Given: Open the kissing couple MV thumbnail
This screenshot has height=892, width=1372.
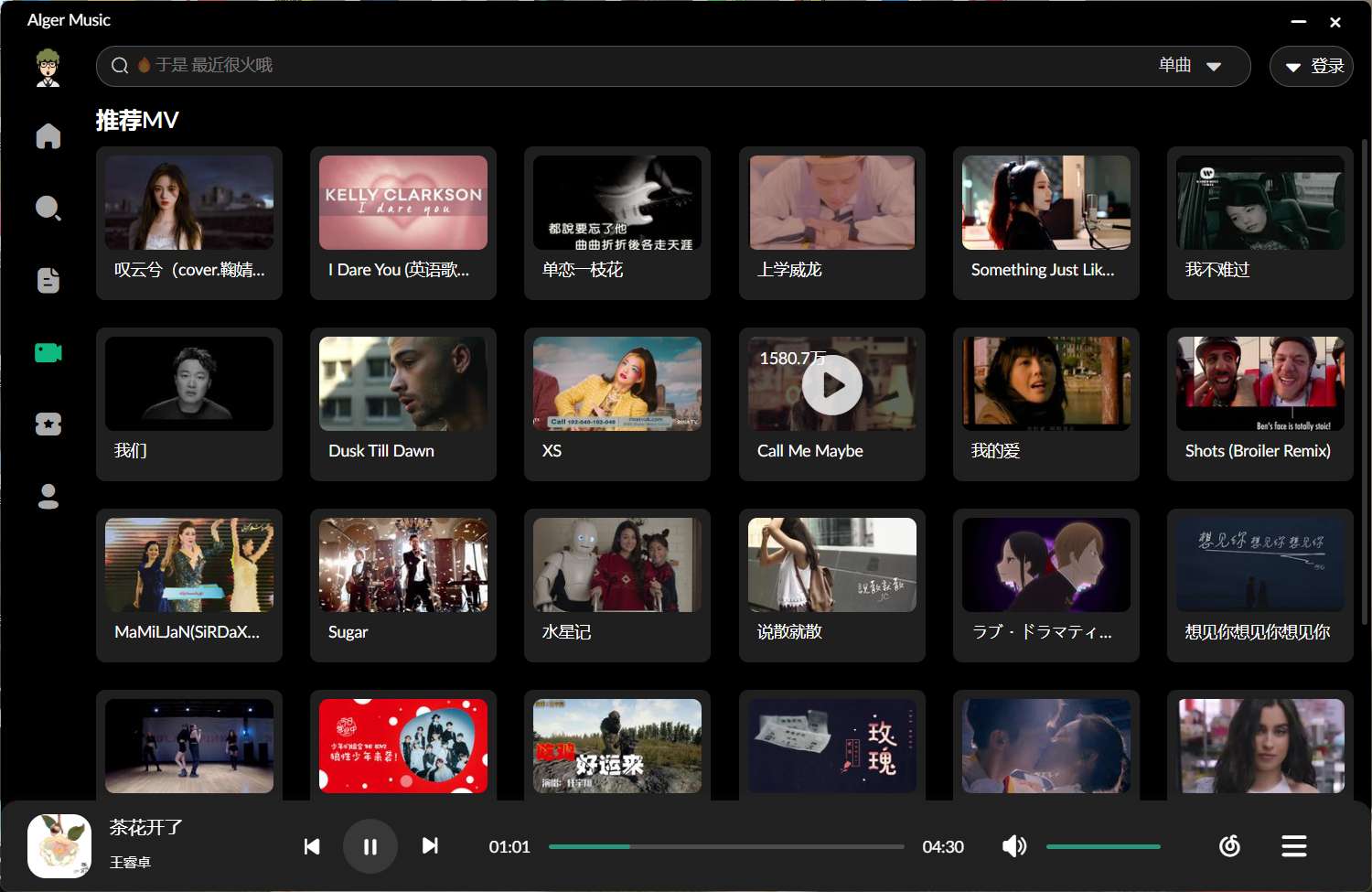Looking at the screenshot, I should [x=1046, y=746].
